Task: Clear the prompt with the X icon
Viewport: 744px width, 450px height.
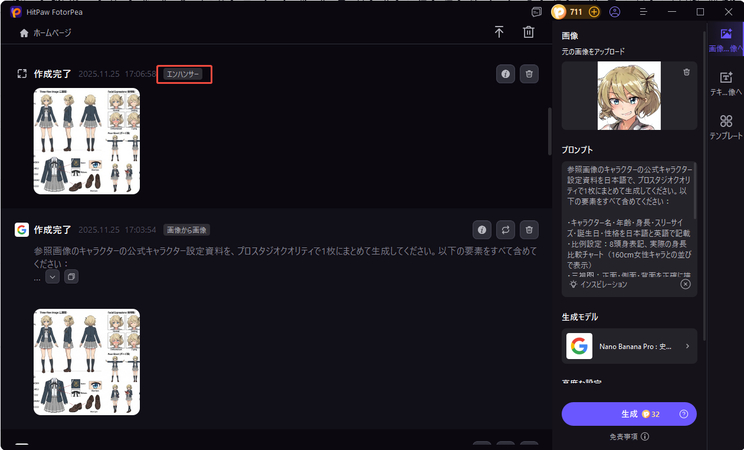Action: [685, 284]
